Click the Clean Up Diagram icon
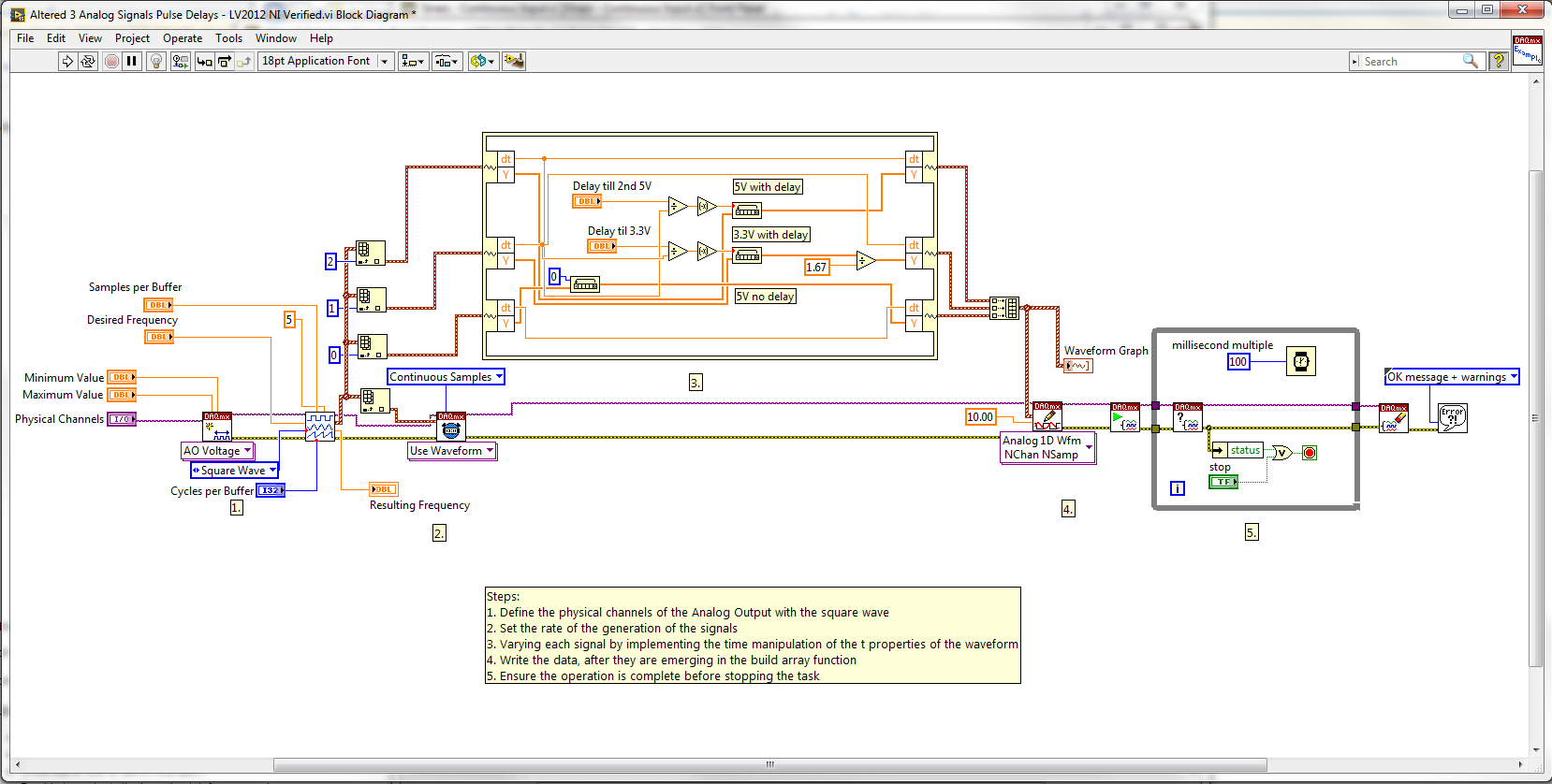 [x=514, y=61]
